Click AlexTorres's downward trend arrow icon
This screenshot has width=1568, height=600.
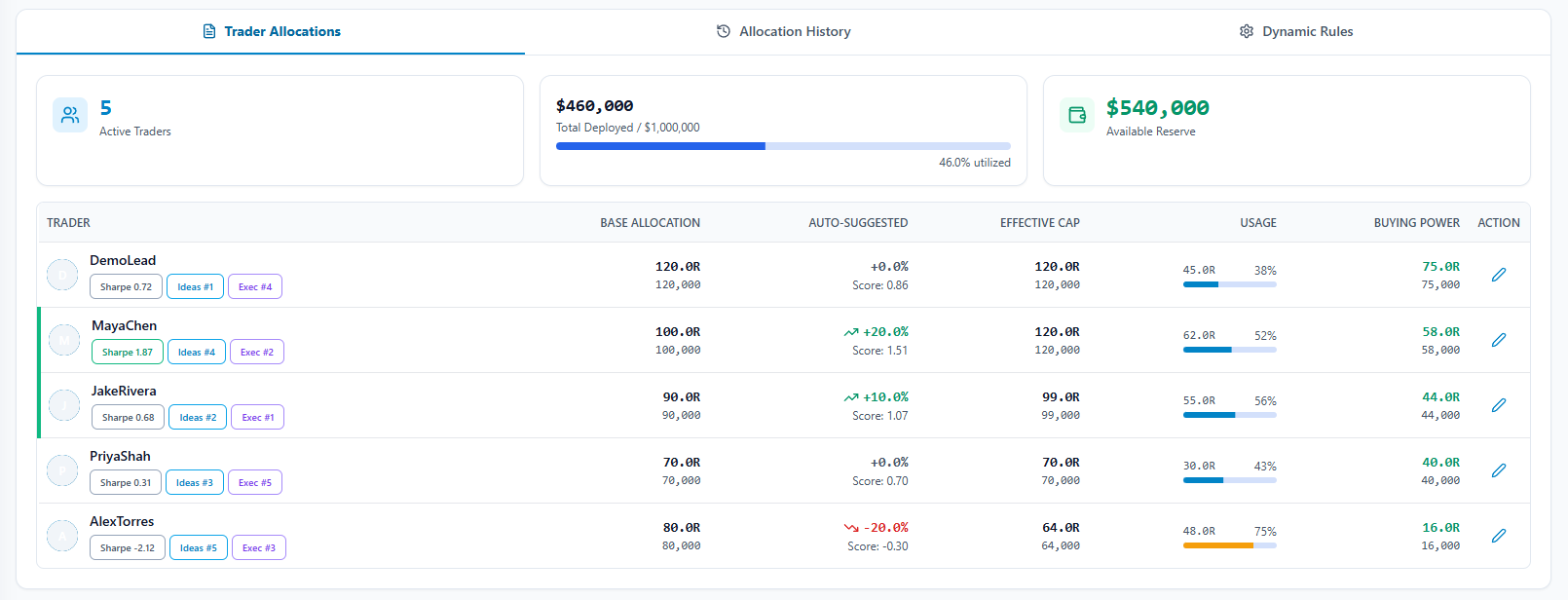coord(851,528)
